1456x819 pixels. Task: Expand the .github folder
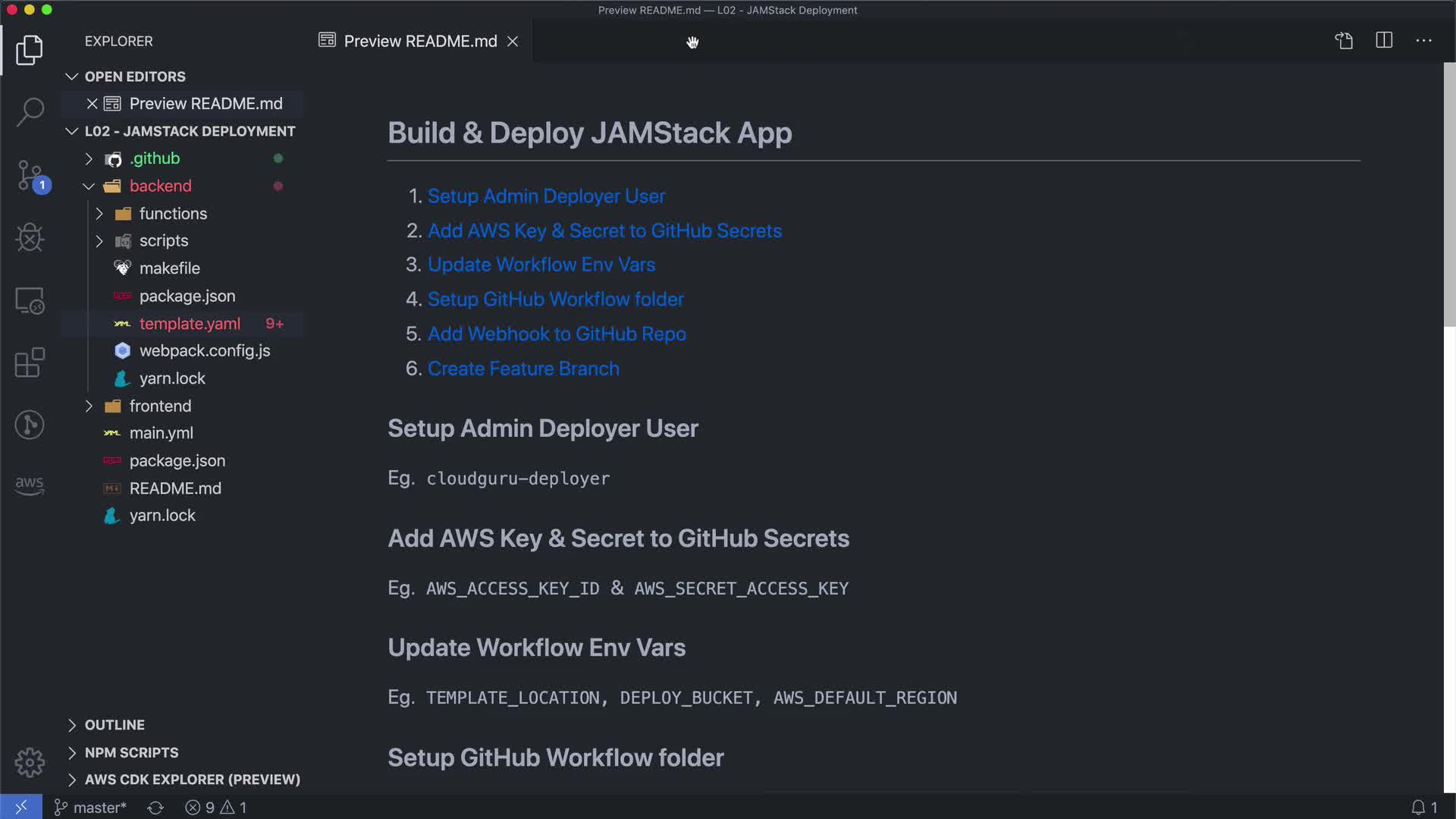pos(155,158)
